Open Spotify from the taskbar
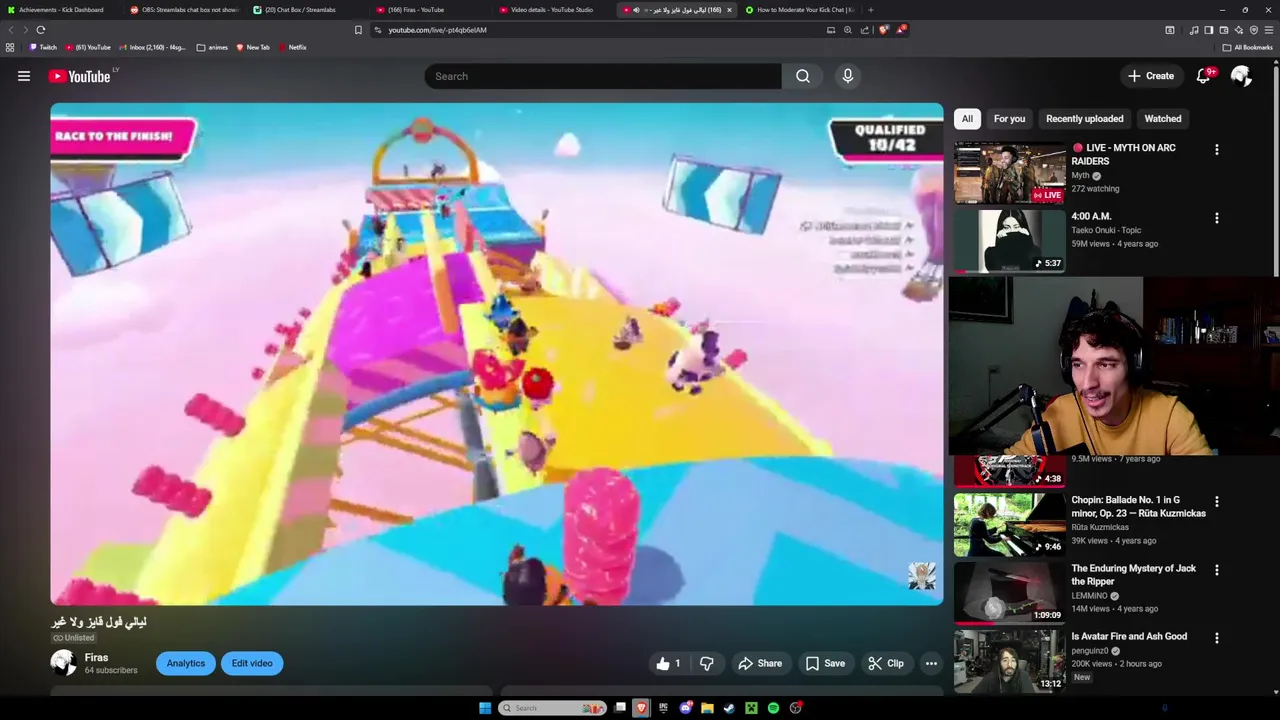 coord(773,708)
